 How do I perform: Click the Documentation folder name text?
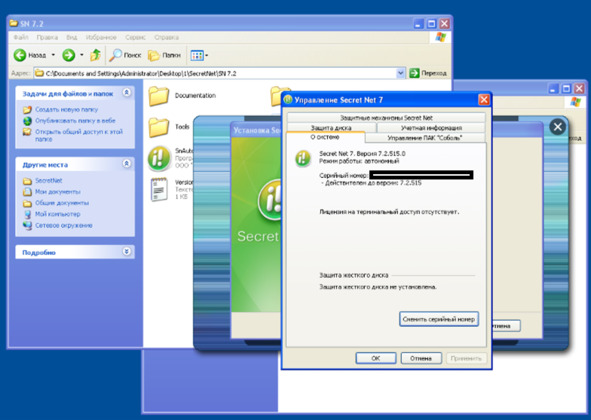point(195,96)
